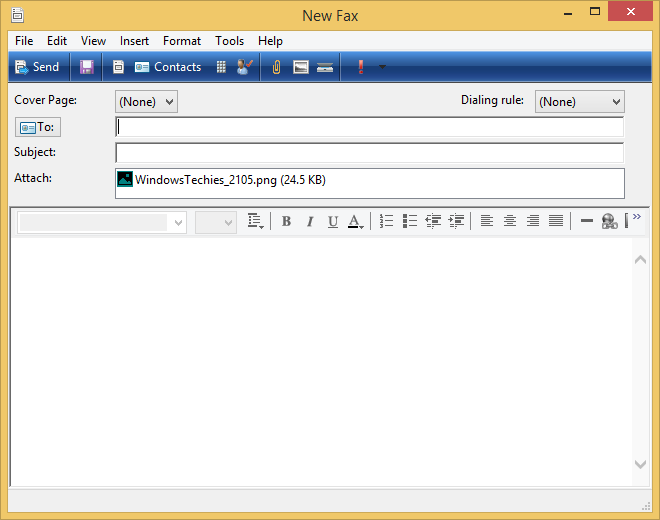Open the Cover Page dropdown

tap(146, 101)
